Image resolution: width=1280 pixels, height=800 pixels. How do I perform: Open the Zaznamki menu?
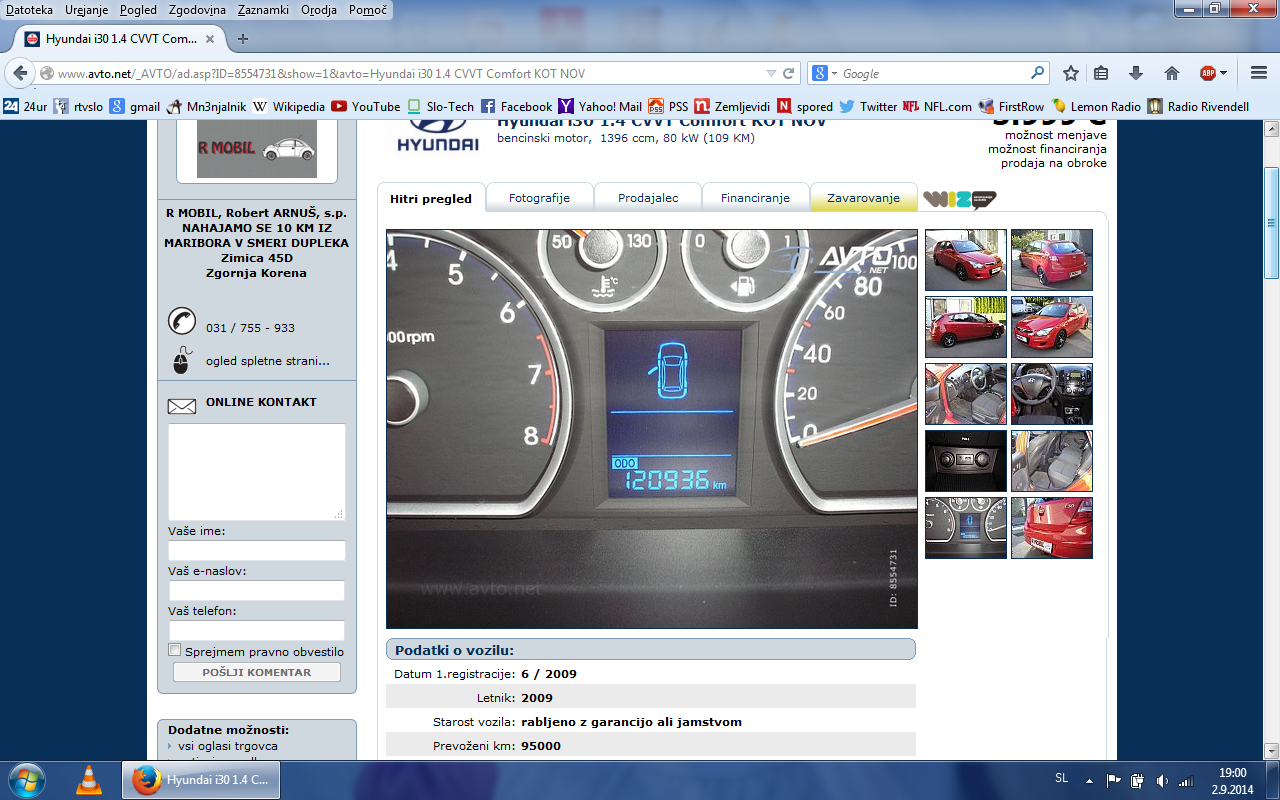264,9
